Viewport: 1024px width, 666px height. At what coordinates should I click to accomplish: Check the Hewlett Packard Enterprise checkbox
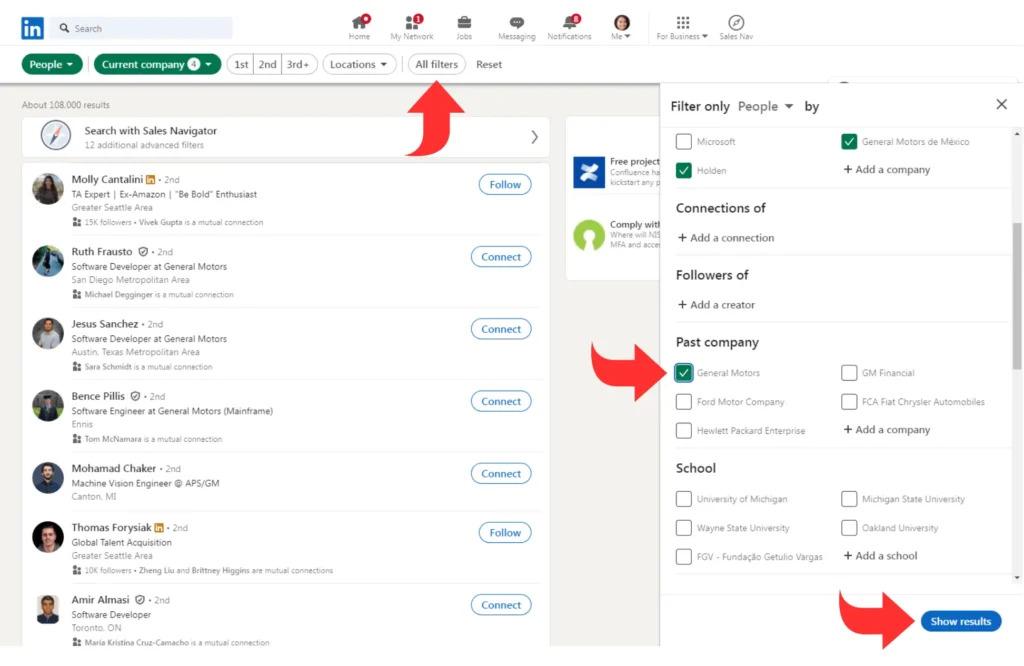[x=683, y=430]
